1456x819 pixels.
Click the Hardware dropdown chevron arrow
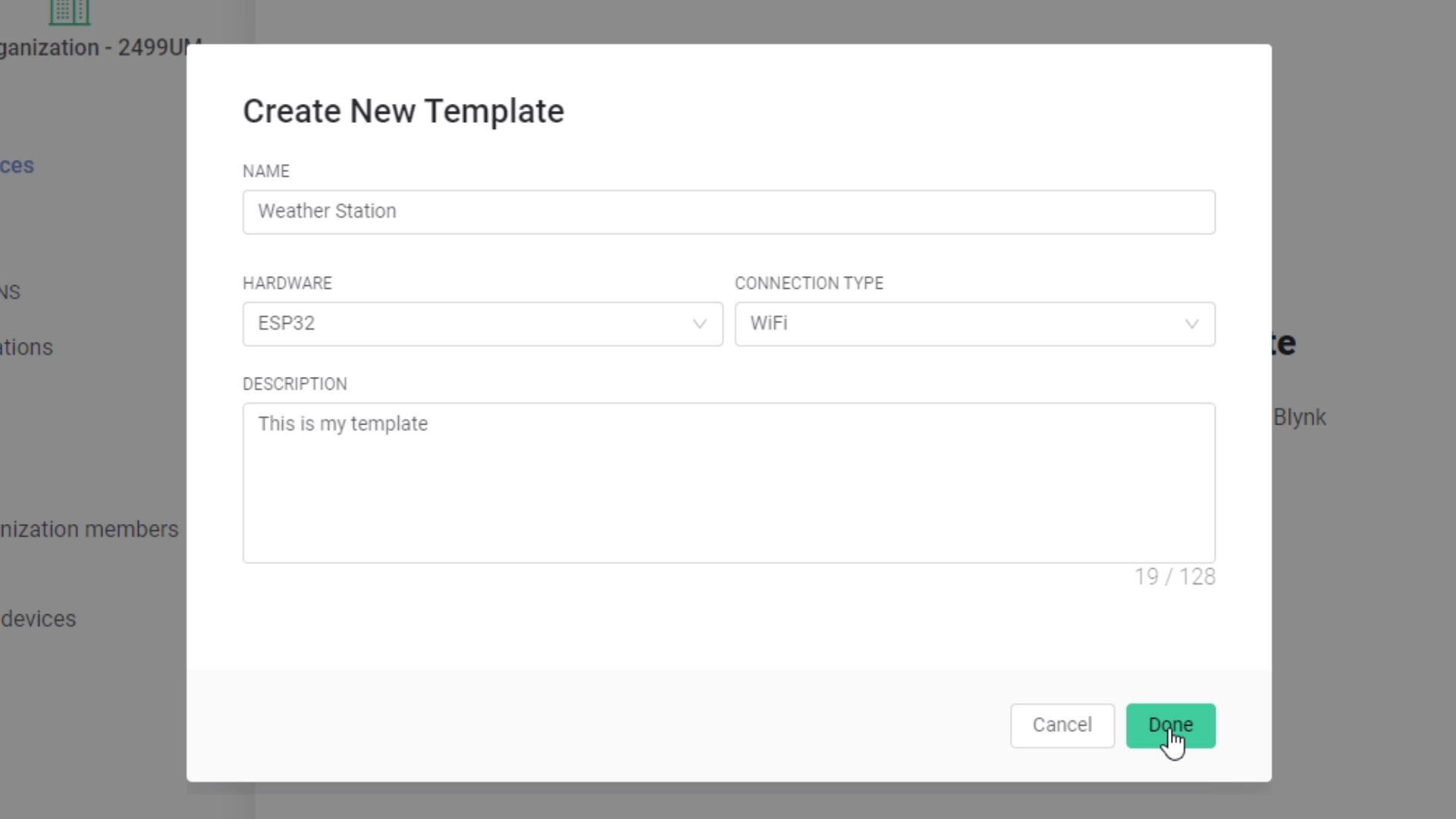click(699, 324)
